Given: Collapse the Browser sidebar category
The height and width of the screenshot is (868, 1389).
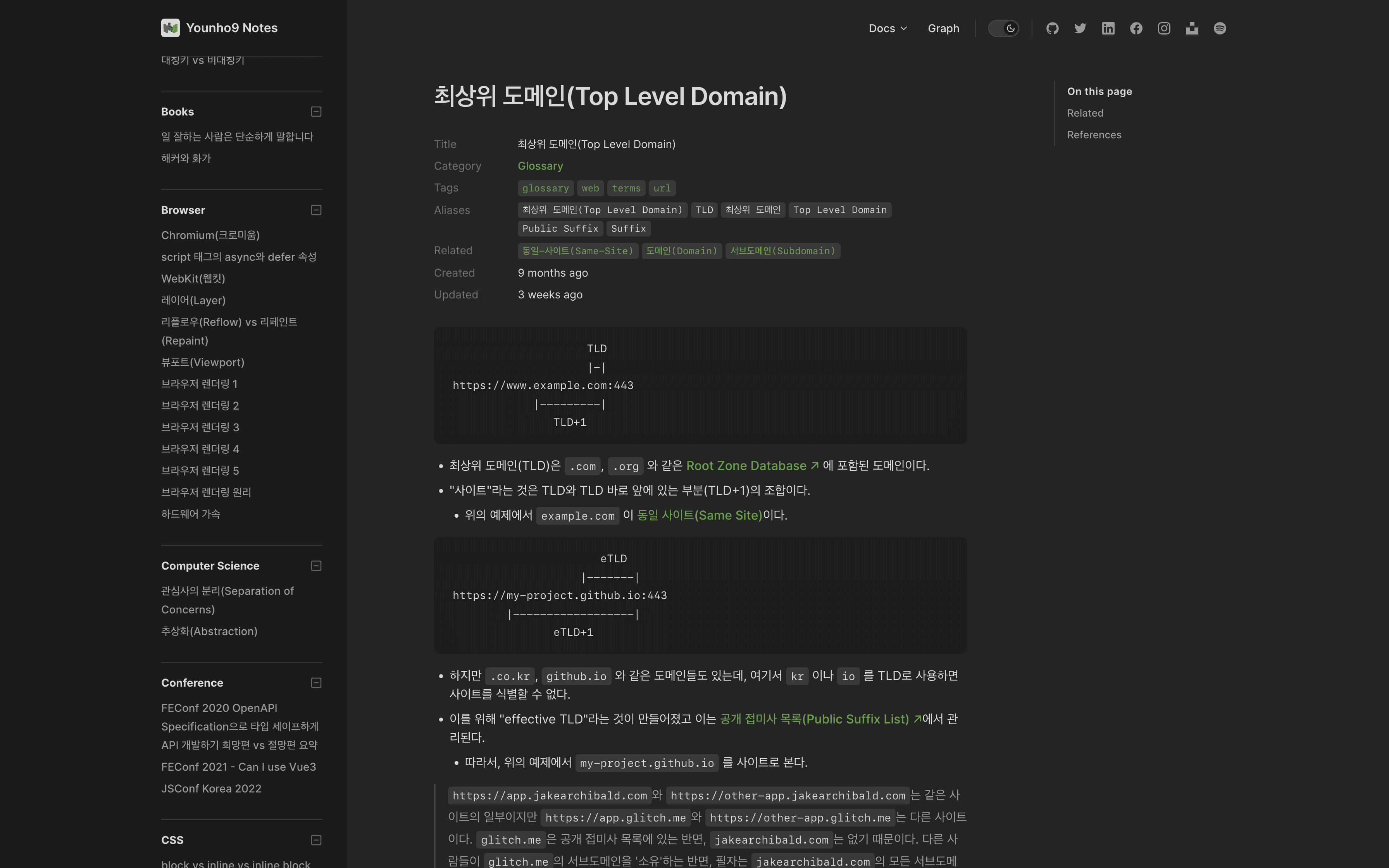Looking at the screenshot, I should tap(316, 210).
